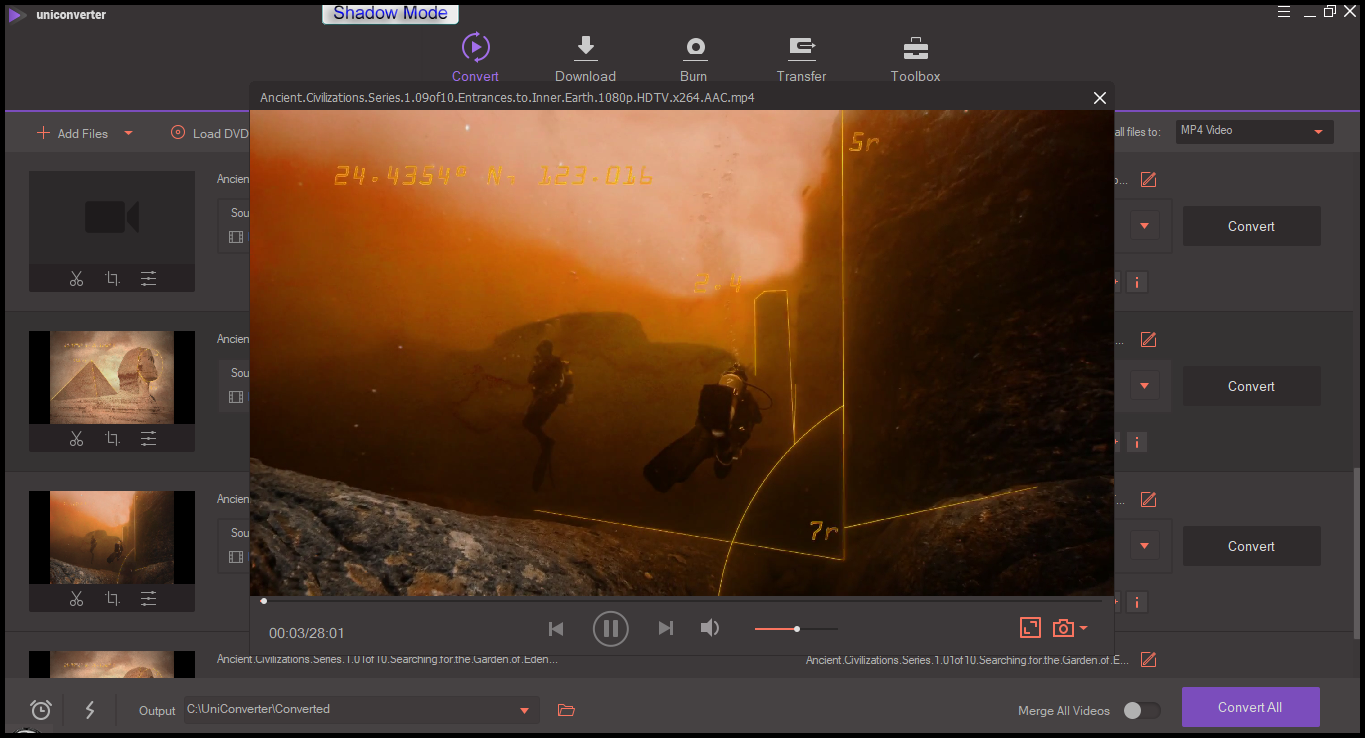Convert the third video
The image size is (1365, 738).
pyautogui.click(x=1251, y=546)
